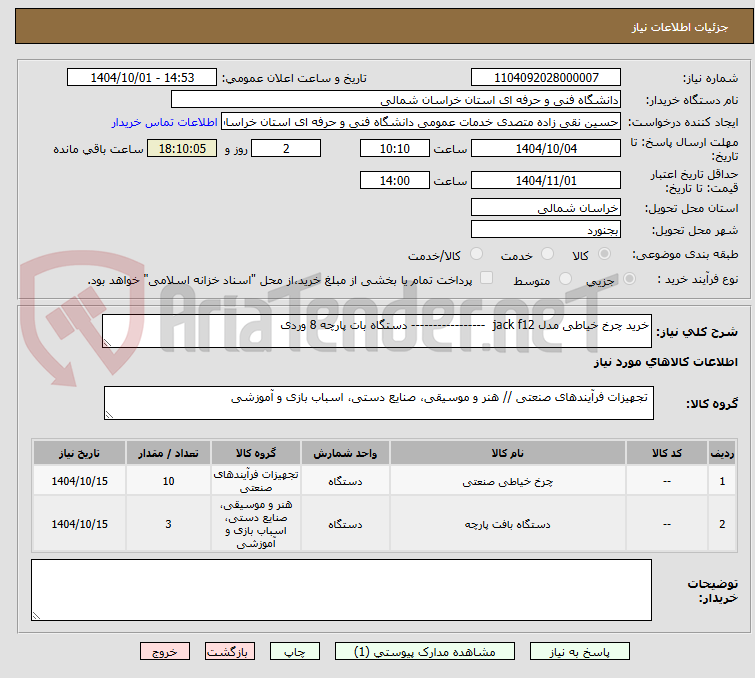Click the quantity cell showing 10

(x=168, y=481)
